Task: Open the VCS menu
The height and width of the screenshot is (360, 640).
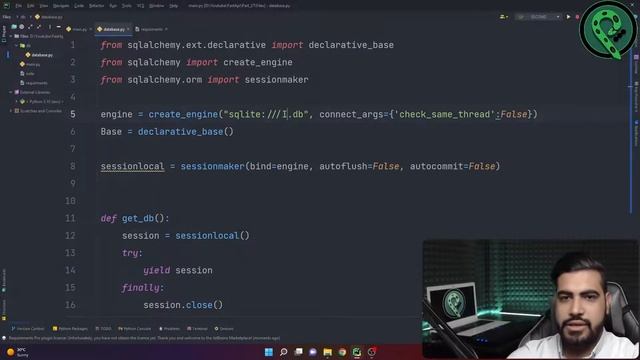Action: pyautogui.click(x=140, y=6)
